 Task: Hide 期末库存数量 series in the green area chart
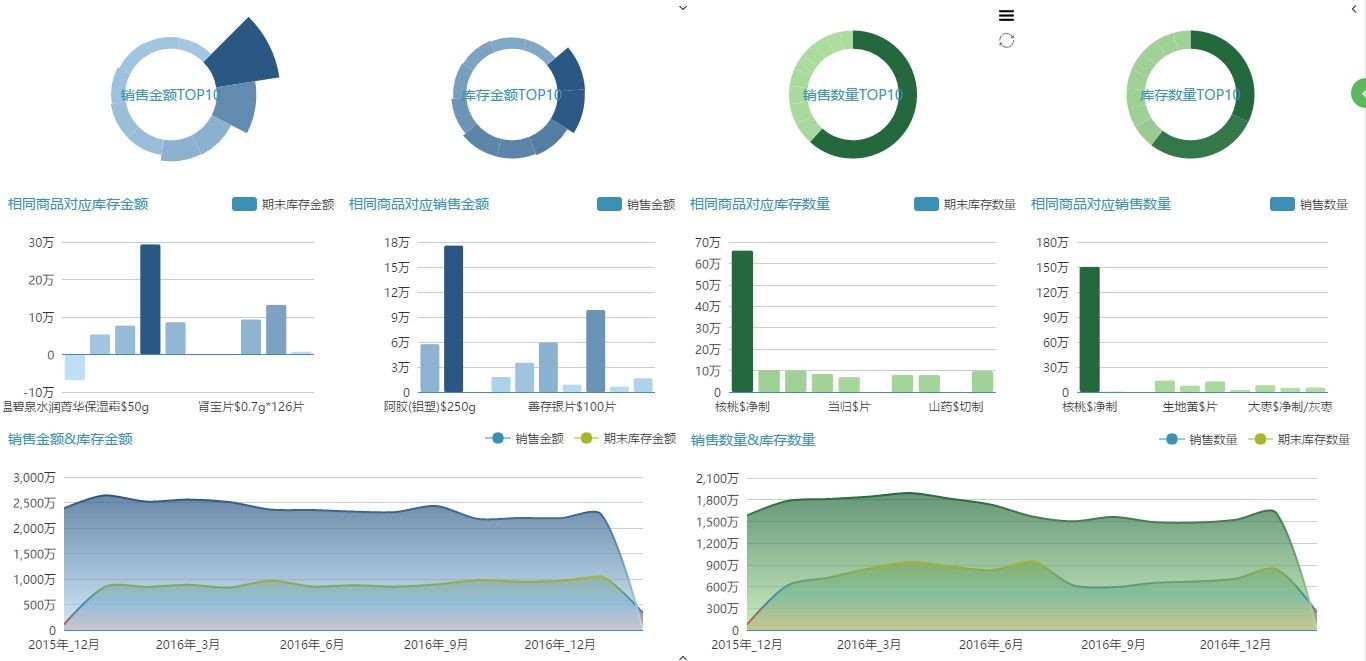(1299, 439)
